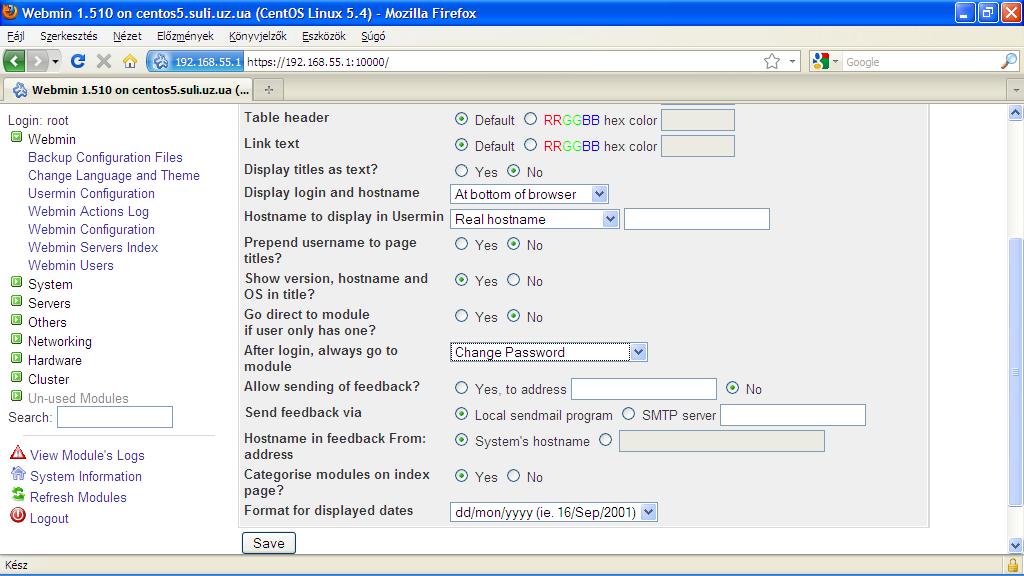Click the search magnifier icon
1024x576 pixels.
coord(1008,61)
